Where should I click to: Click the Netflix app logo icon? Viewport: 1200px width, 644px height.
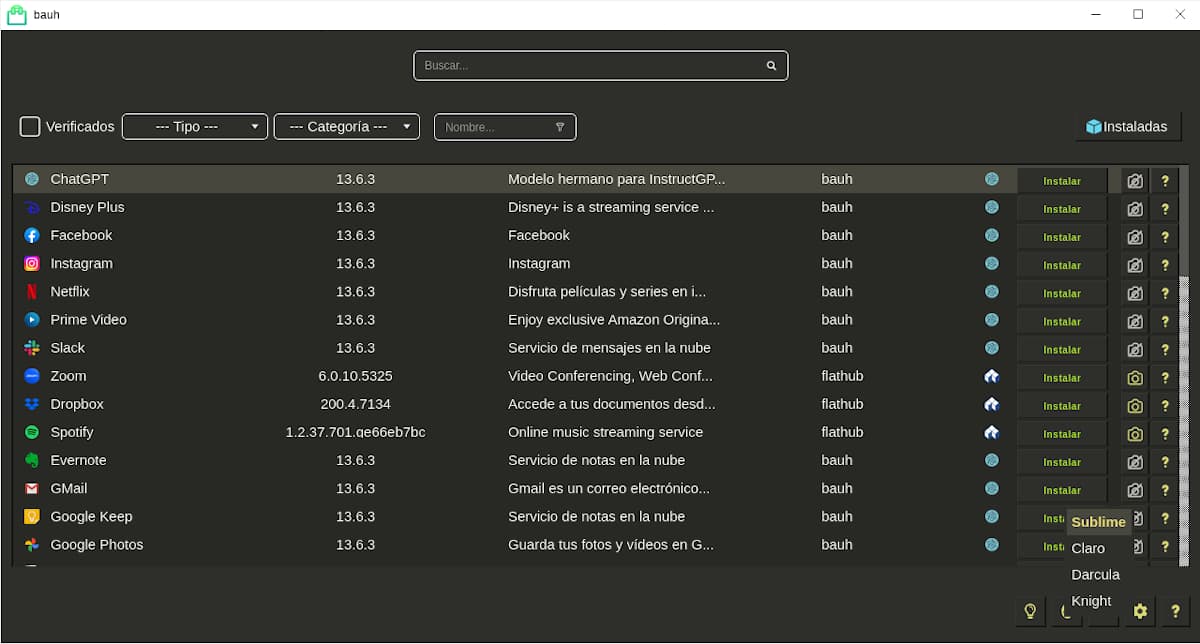click(32, 292)
